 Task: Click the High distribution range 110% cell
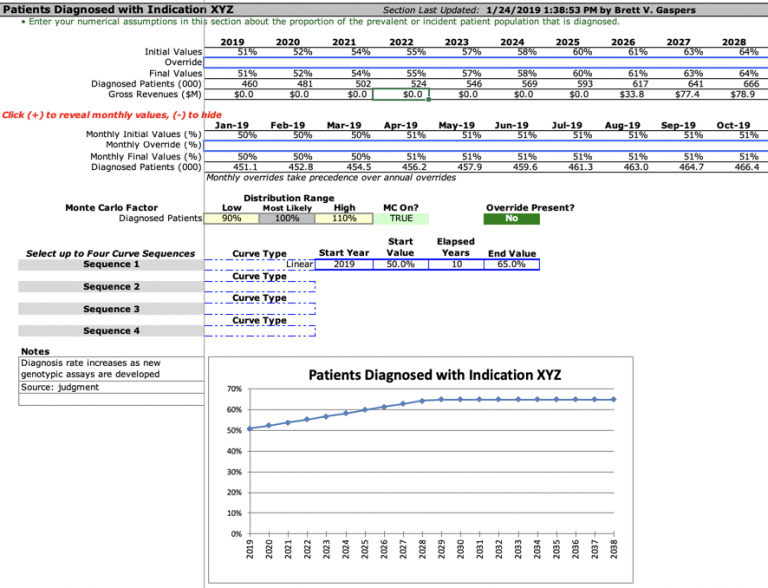[343, 218]
